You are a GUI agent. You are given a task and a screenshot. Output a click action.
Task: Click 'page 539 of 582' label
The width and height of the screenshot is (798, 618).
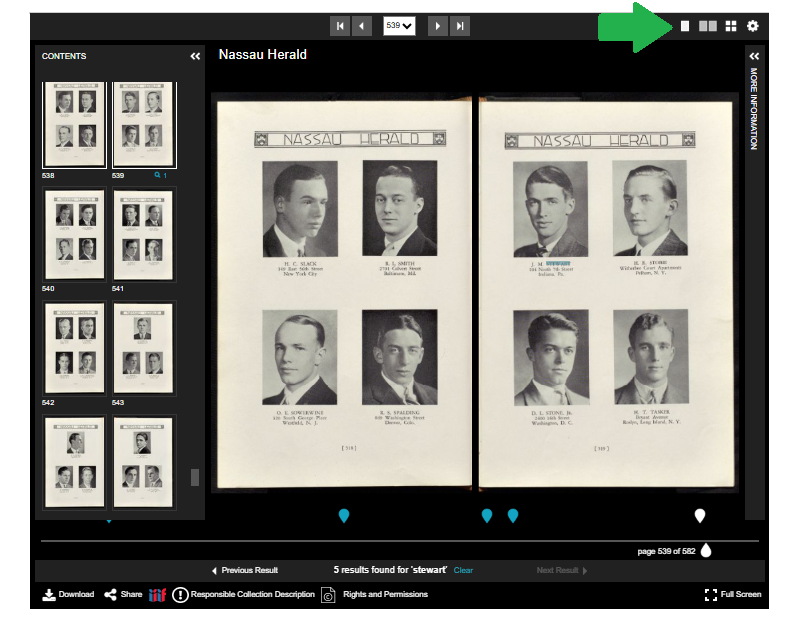pyautogui.click(x=666, y=551)
